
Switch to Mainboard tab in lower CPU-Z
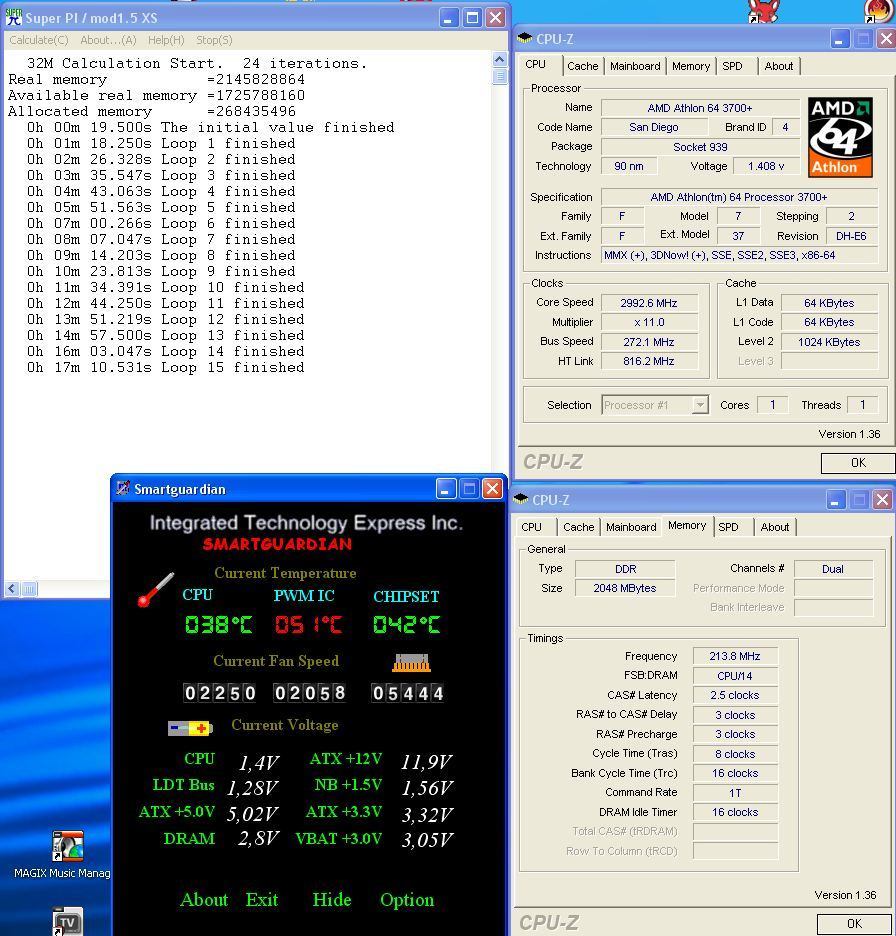click(631, 527)
